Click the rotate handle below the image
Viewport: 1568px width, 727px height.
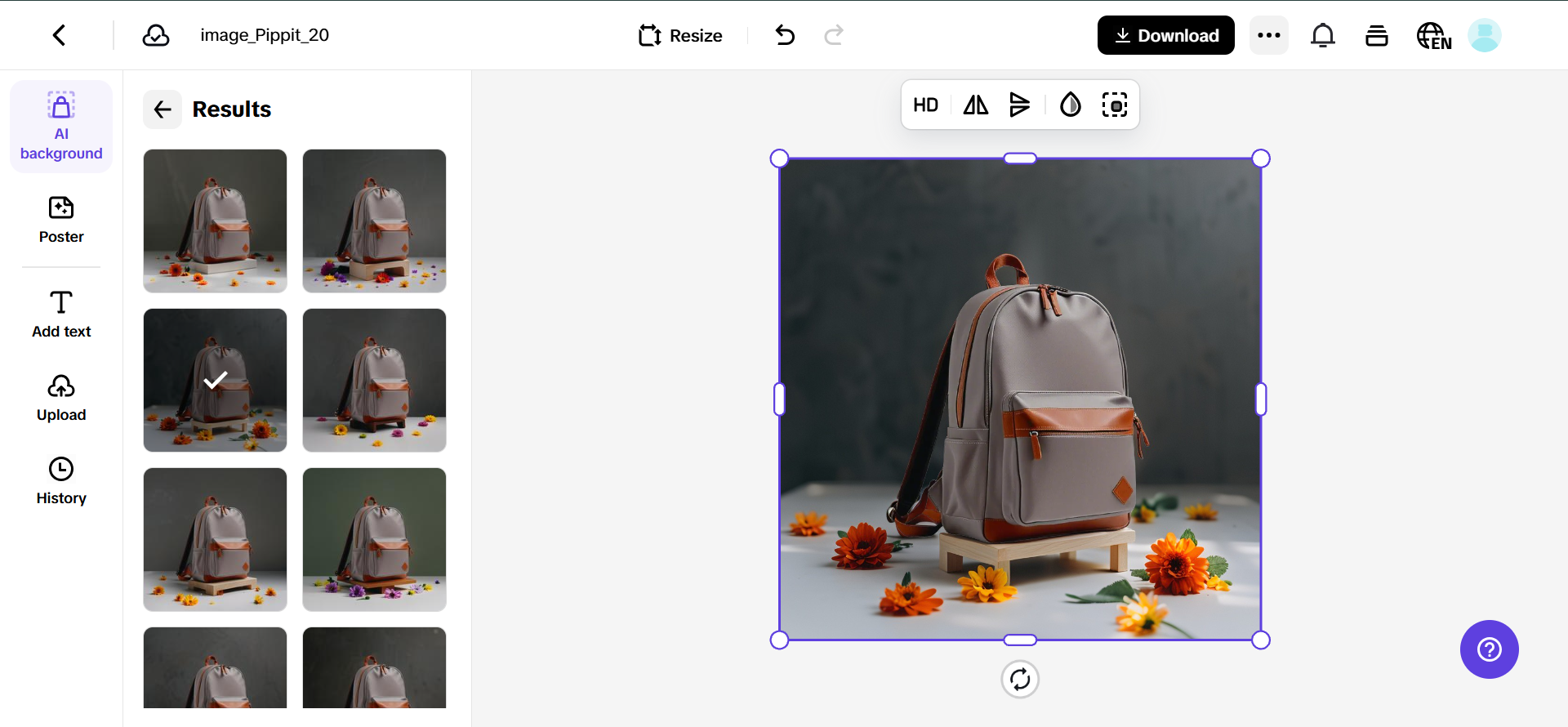1020,679
